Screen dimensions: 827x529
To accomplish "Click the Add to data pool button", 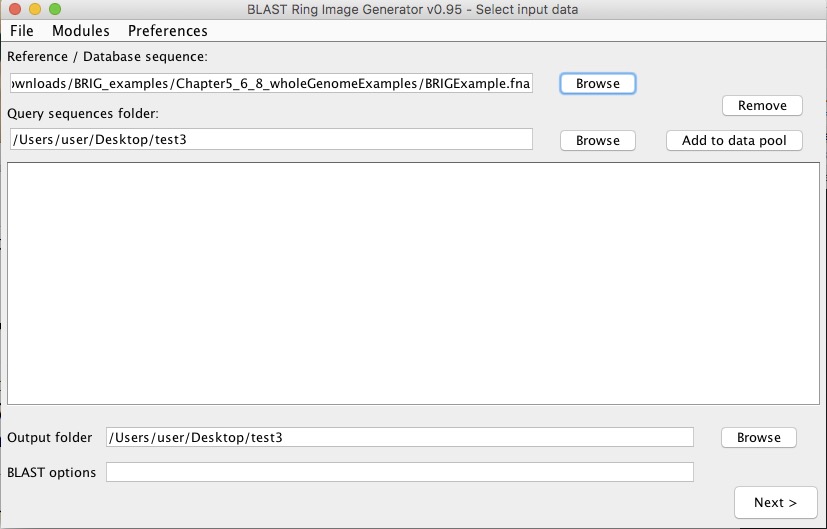I will (734, 140).
